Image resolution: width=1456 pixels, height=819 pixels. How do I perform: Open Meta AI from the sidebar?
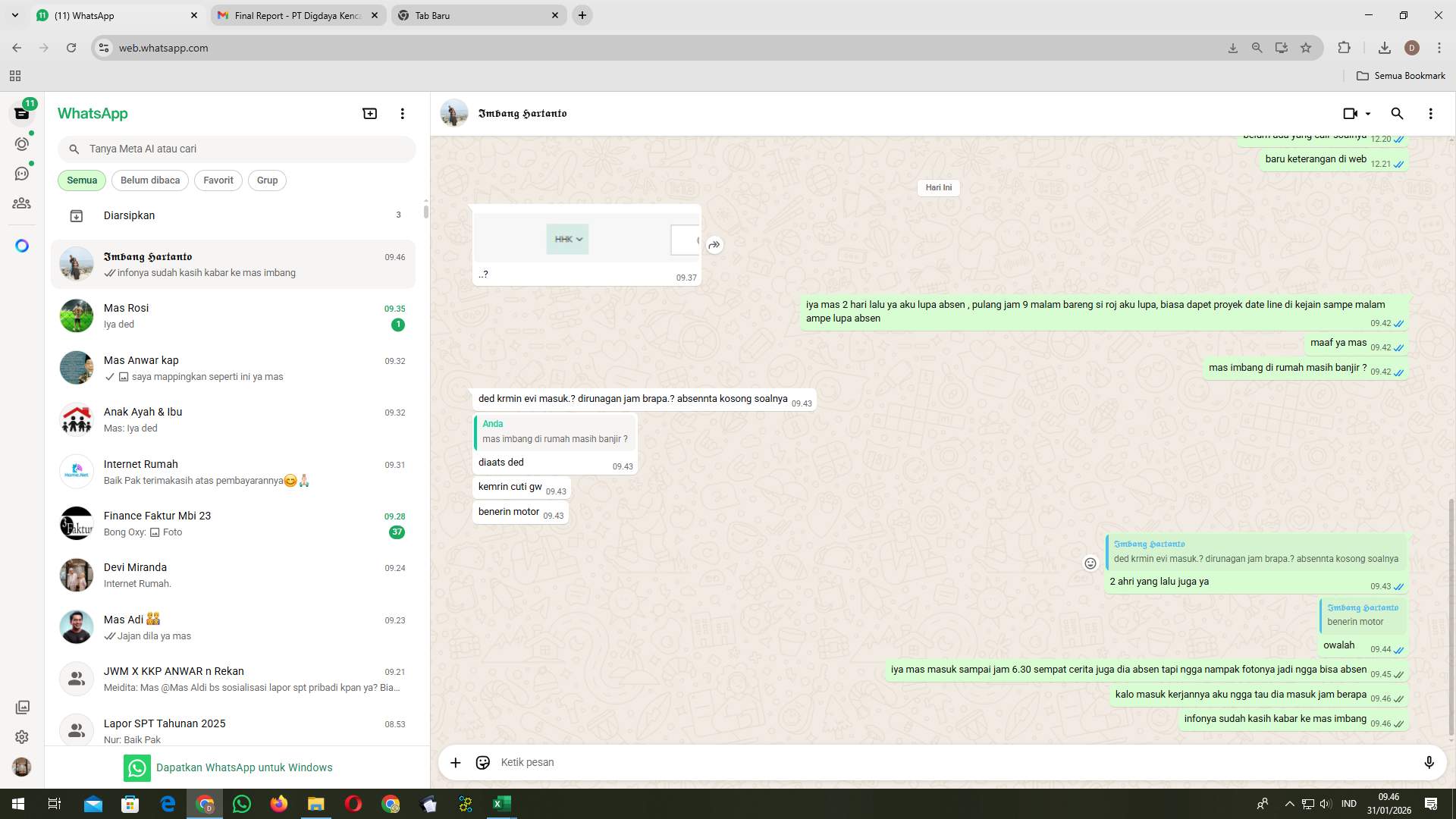pos(22,245)
